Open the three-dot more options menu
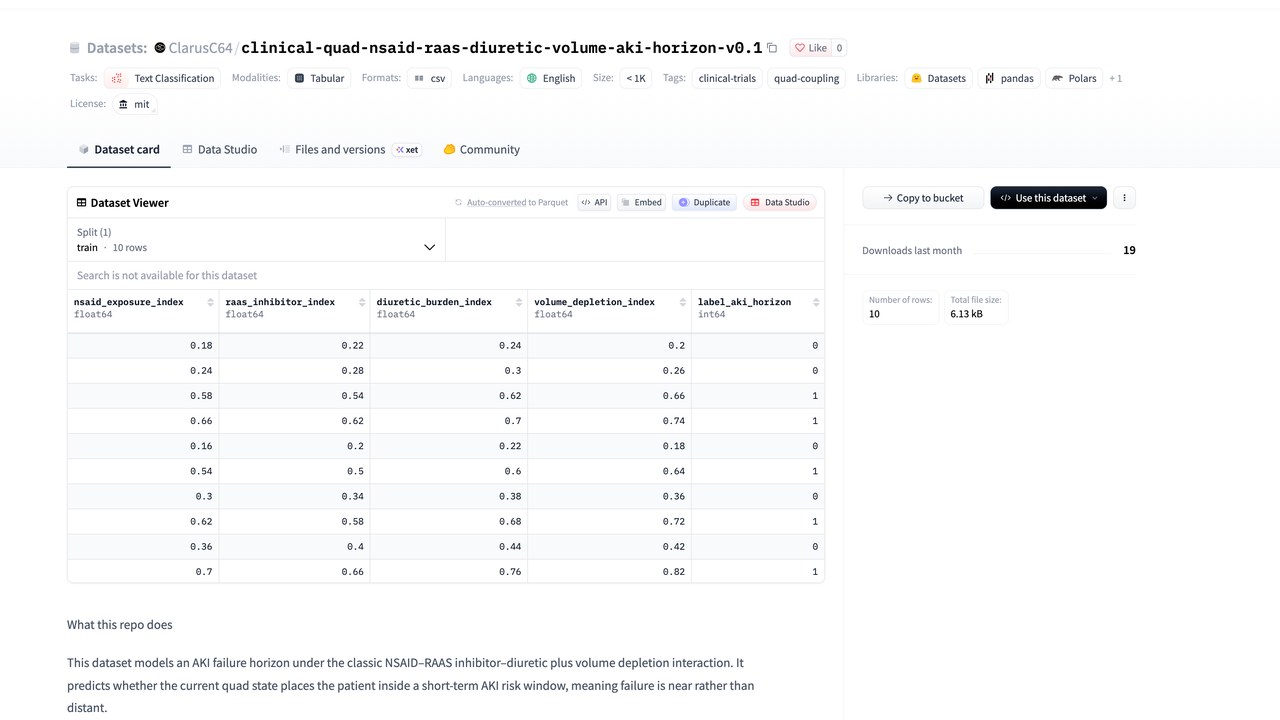 1124,198
